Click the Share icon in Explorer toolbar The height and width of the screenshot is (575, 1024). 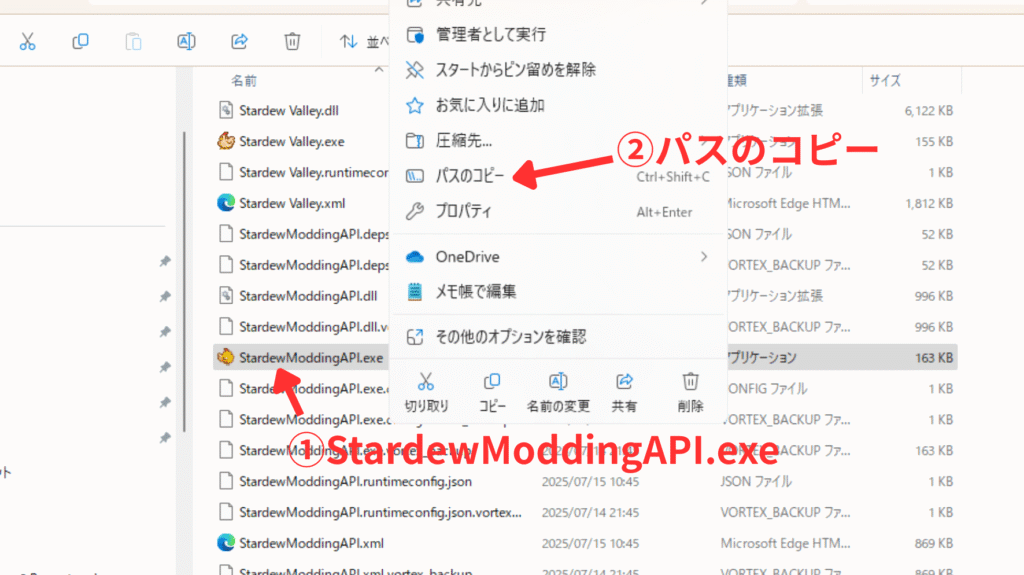239,42
